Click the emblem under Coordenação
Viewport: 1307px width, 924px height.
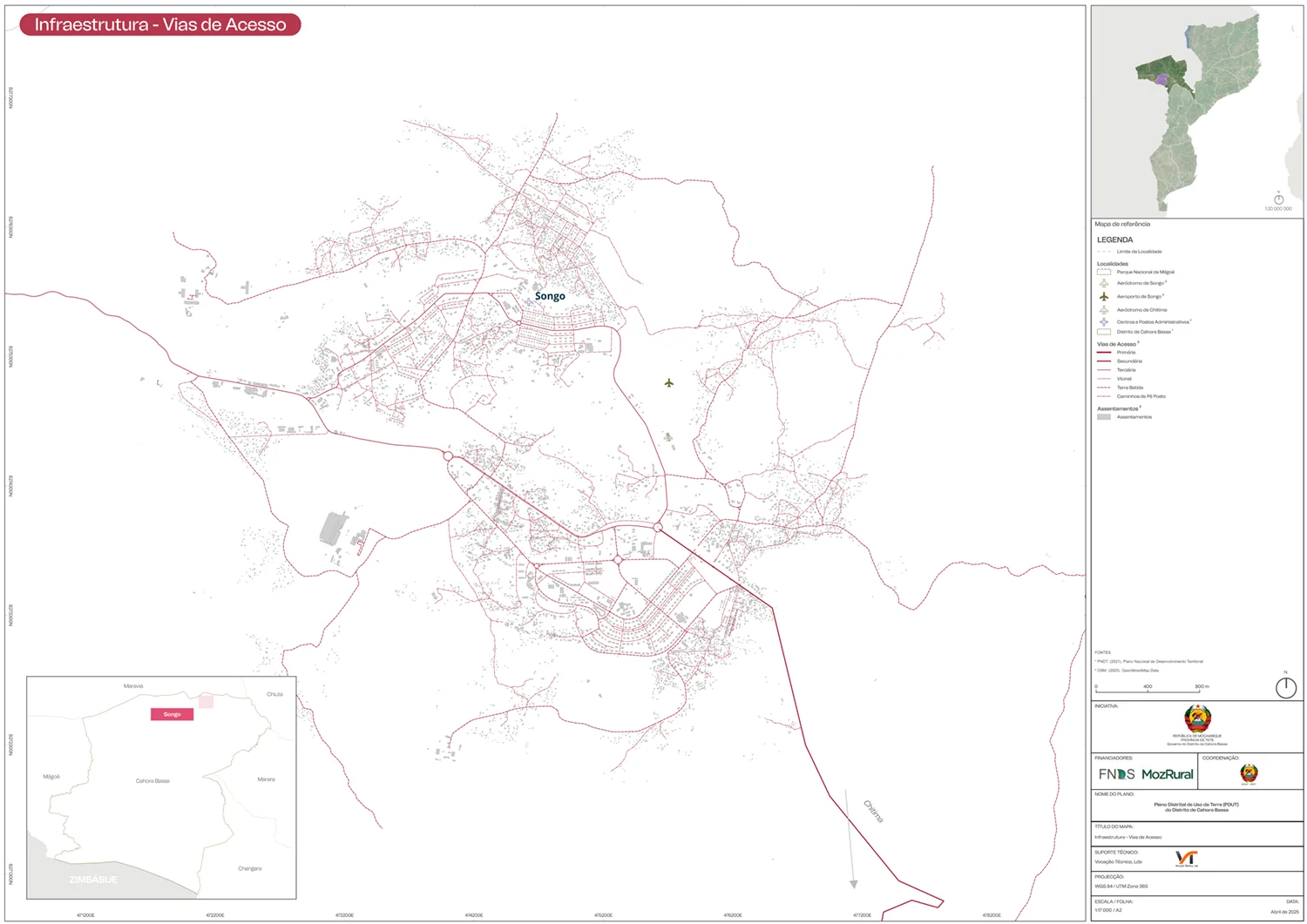tap(1249, 773)
